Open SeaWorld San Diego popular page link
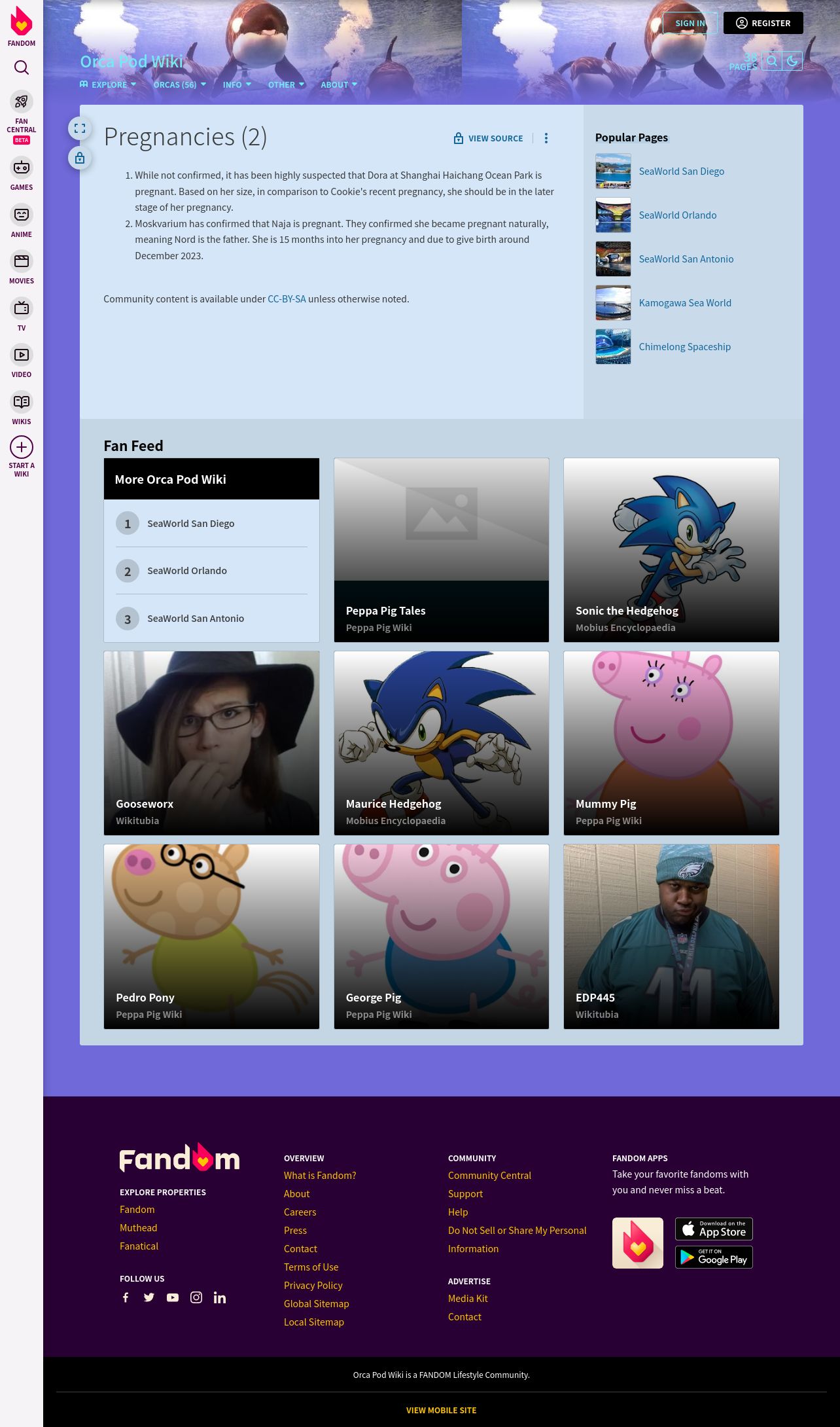Image resolution: width=840 pixels, height=1427 pixels. [x=681, y=171]
